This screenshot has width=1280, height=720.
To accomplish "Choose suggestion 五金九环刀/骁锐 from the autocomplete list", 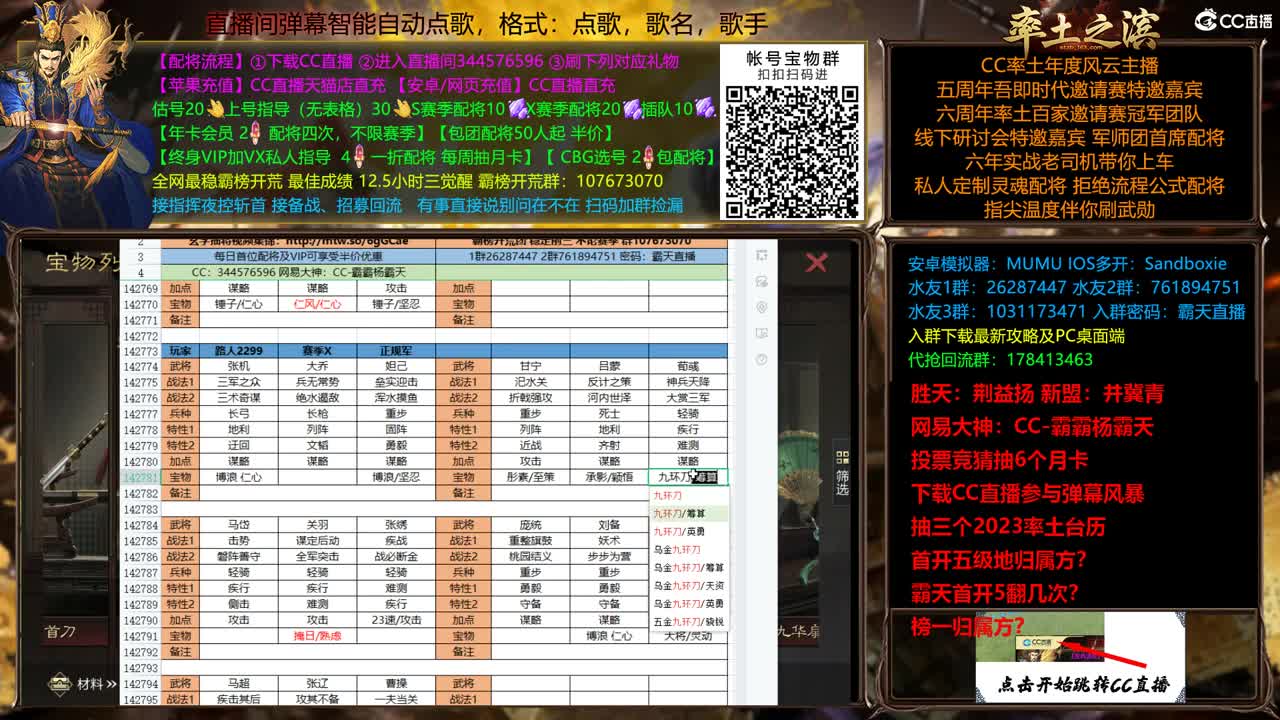I will point(689,621).
